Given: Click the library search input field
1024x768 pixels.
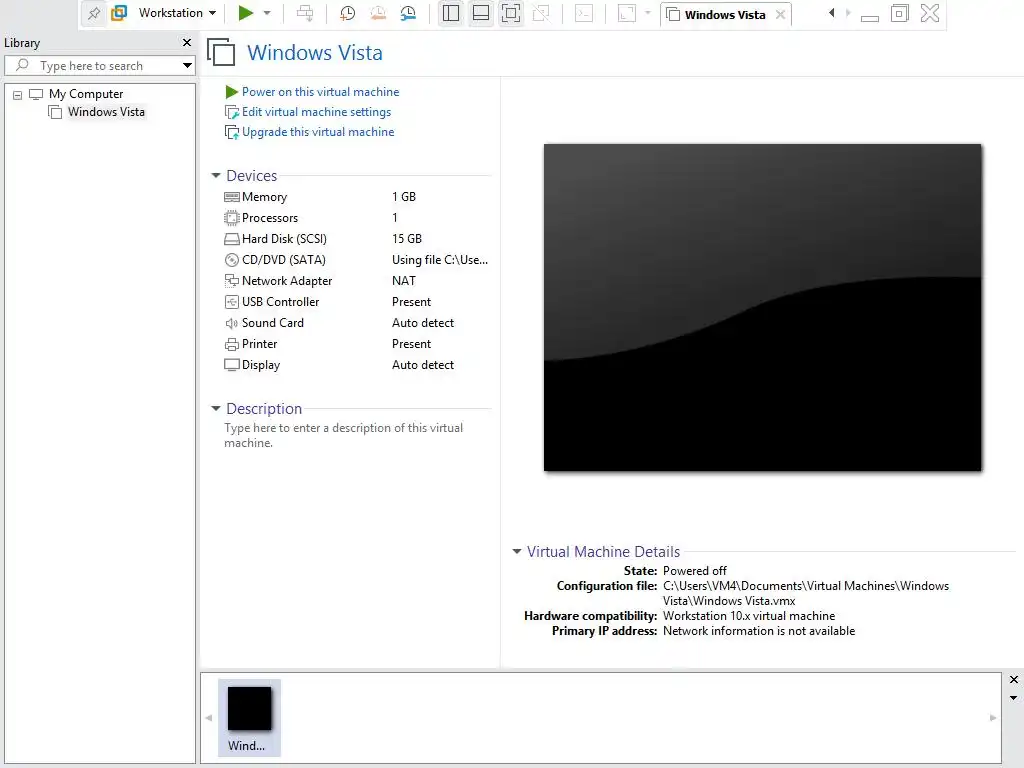Looking at the screenshot, I should click(92, 65).
